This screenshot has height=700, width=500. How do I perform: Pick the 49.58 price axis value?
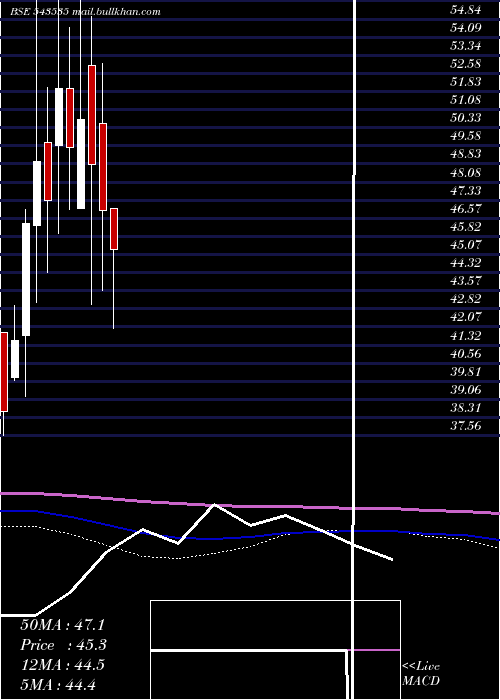point(465,136)
